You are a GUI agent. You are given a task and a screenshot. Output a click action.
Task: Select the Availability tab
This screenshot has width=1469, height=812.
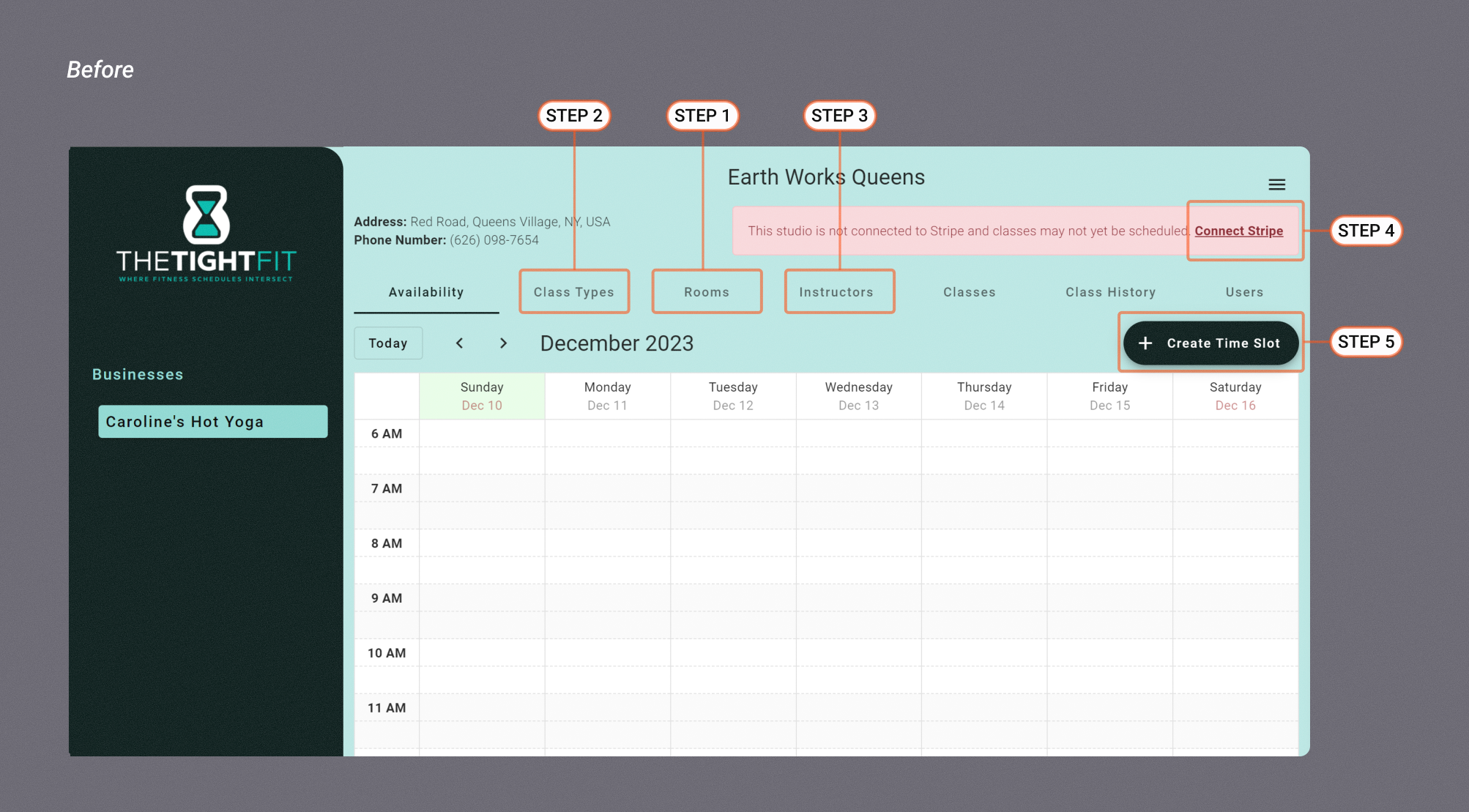tap(426, 292)
